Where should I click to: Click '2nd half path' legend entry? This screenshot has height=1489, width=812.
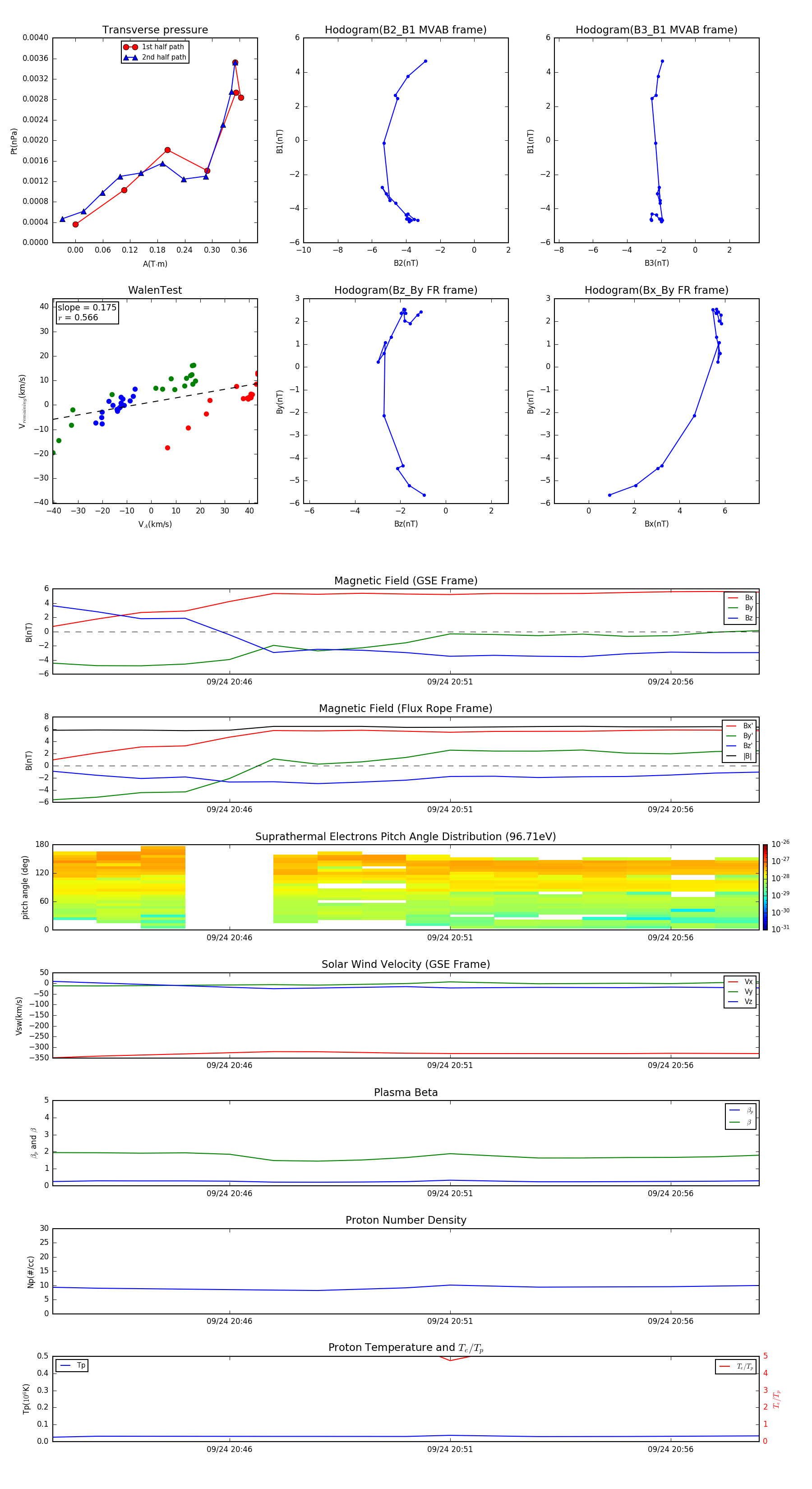click(154, 57)
